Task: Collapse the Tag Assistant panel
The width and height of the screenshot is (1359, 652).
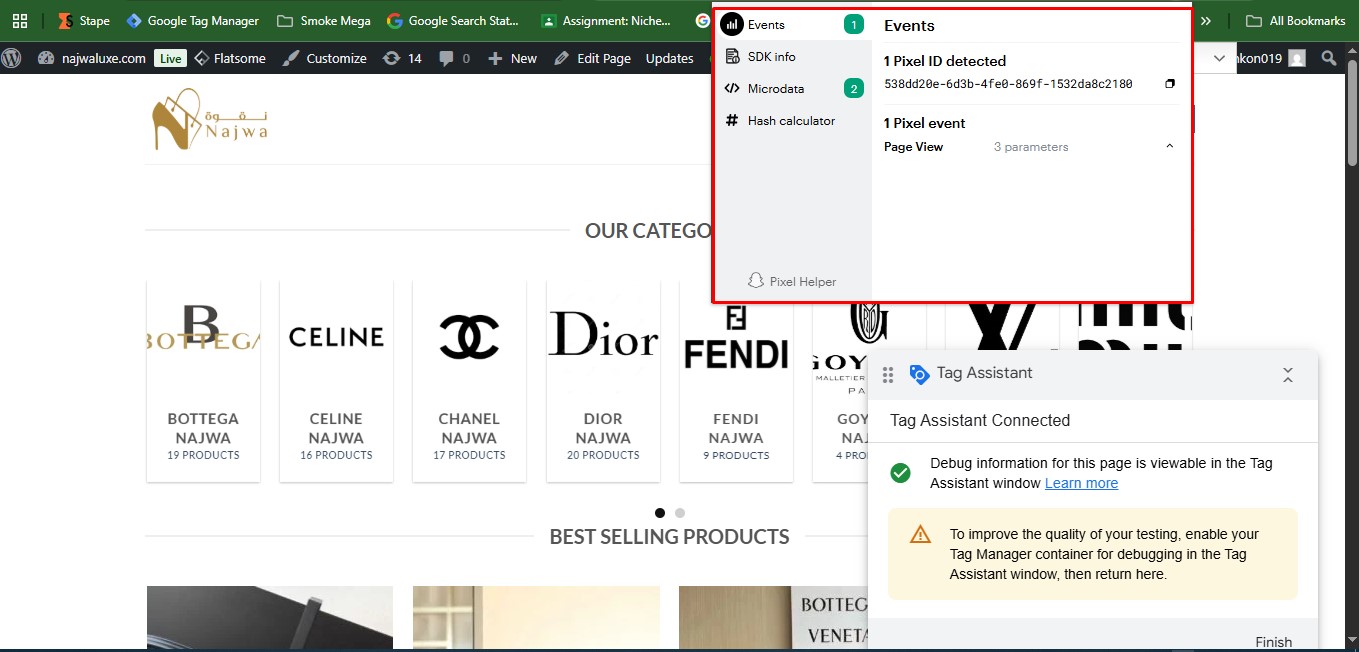Action: pyautogui.click(x=1288, y=375)
